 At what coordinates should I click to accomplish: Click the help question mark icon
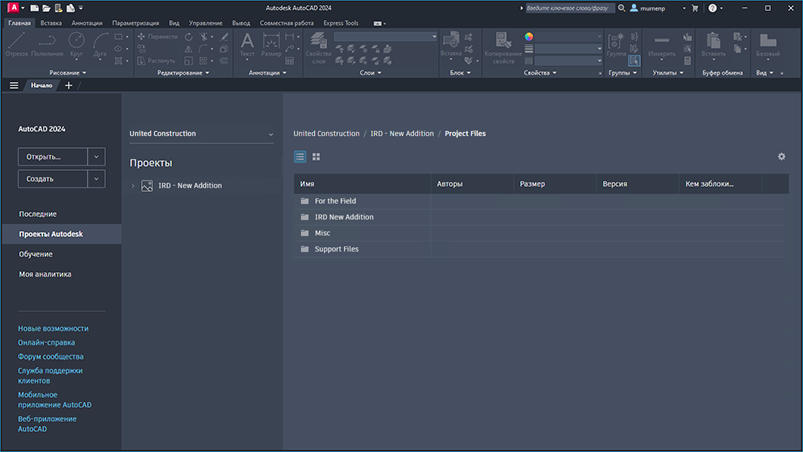(712, 8)
